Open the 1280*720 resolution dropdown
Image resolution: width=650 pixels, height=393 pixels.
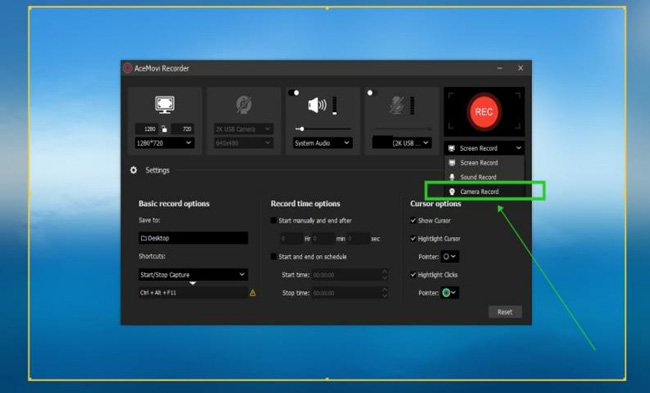165,143
